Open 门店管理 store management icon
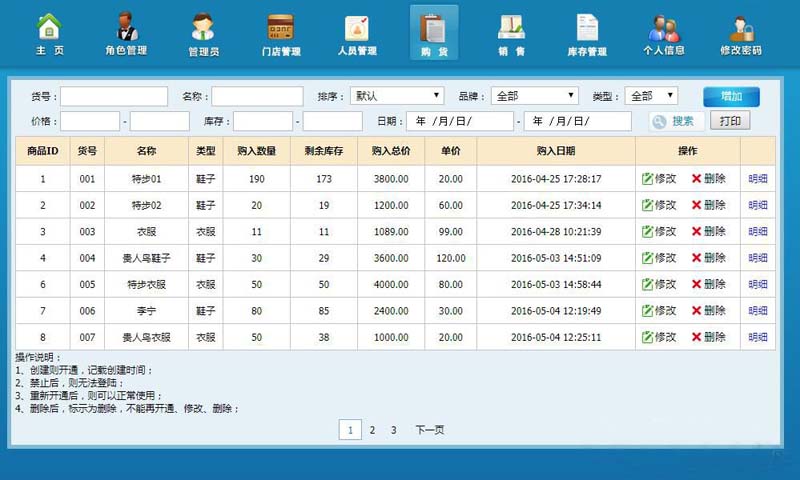800x480 pixels. pos(280,28)
